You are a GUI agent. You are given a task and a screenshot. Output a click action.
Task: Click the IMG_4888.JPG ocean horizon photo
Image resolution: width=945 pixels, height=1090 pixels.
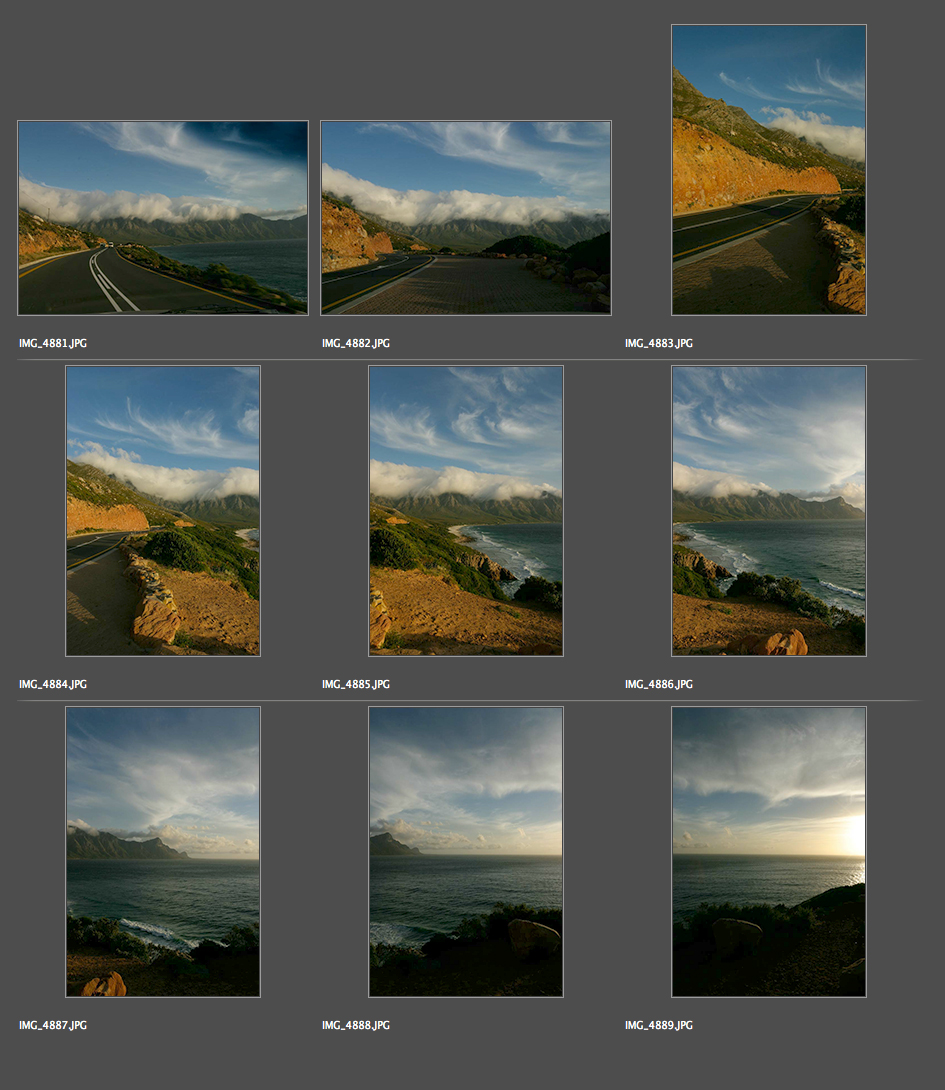click(x=465, y=851)
